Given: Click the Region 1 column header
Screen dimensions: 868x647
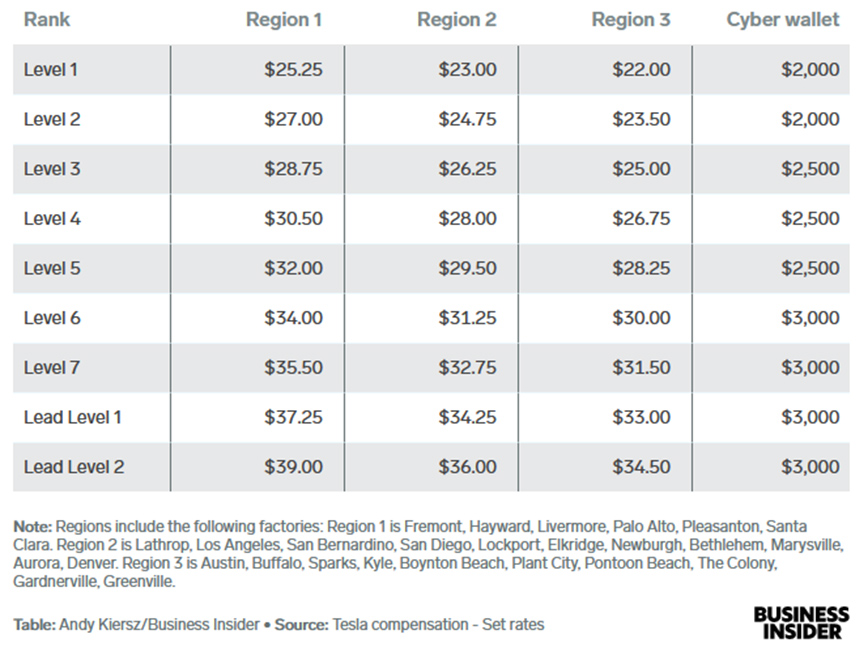Looking at the screenshot, I should [284, 20].
